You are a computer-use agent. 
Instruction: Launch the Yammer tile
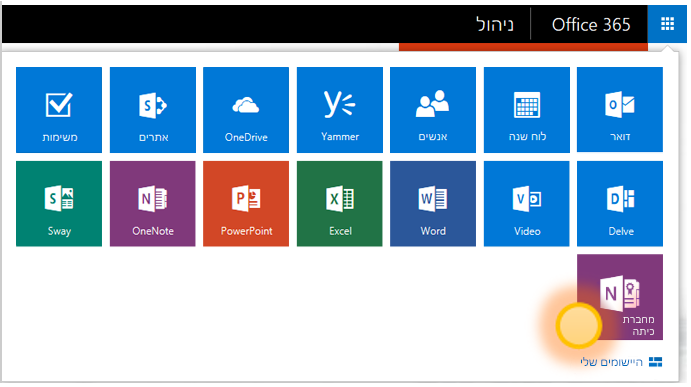coord(340,110)
